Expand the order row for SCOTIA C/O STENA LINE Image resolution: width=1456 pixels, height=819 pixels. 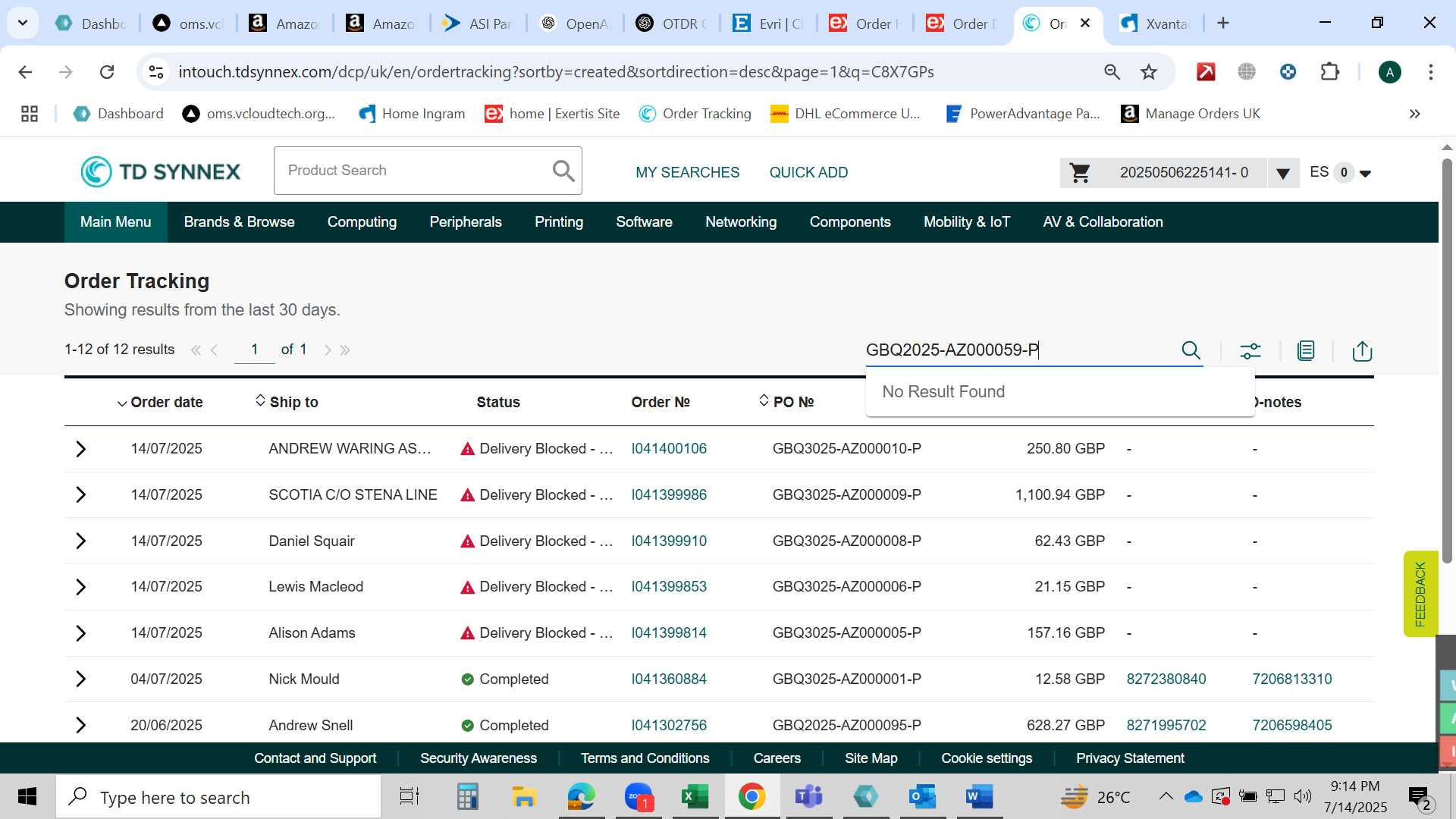(x=81, y=495)
